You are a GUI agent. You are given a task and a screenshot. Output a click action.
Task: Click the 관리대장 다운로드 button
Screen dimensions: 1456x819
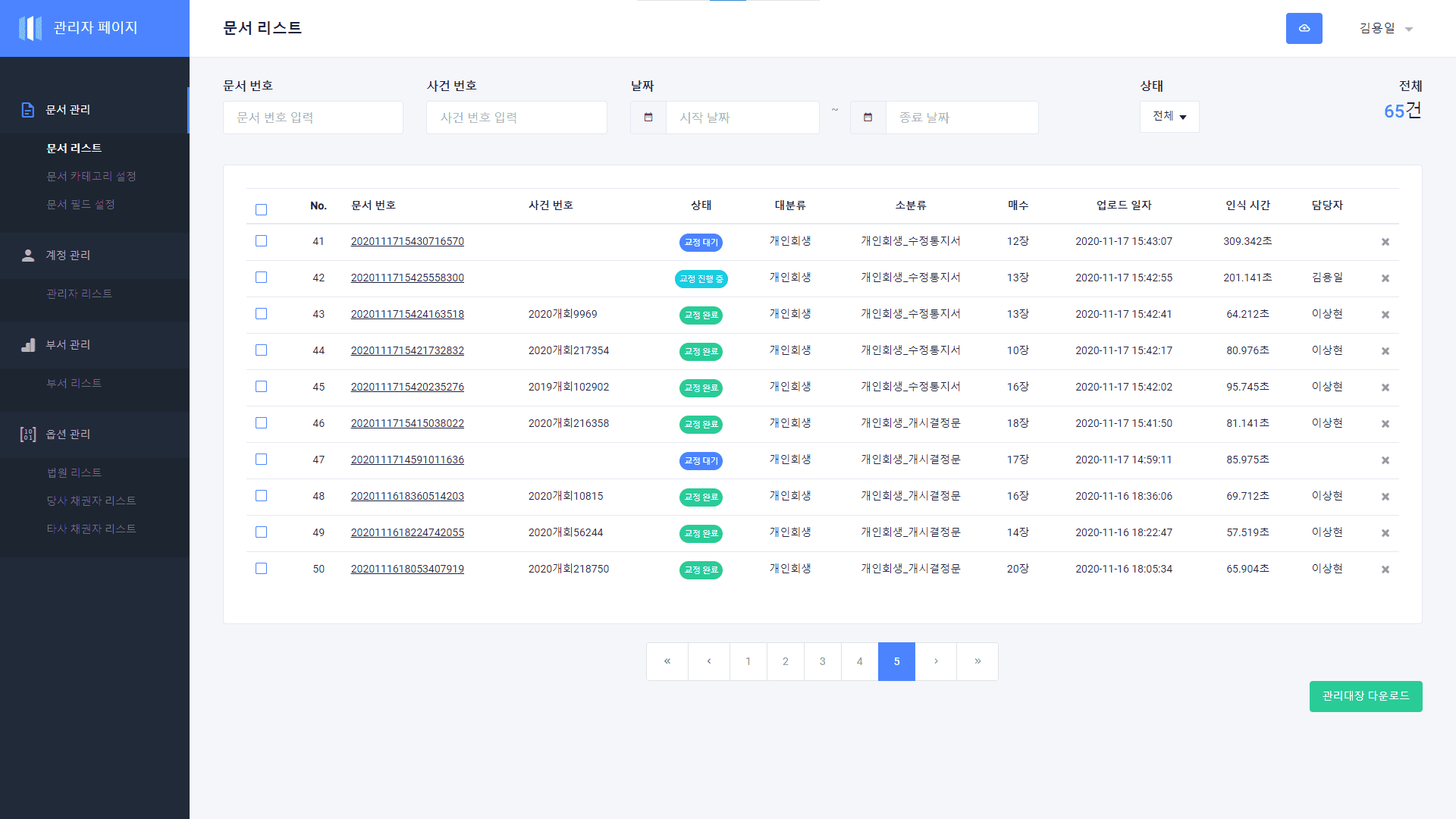coord(1366,696)
